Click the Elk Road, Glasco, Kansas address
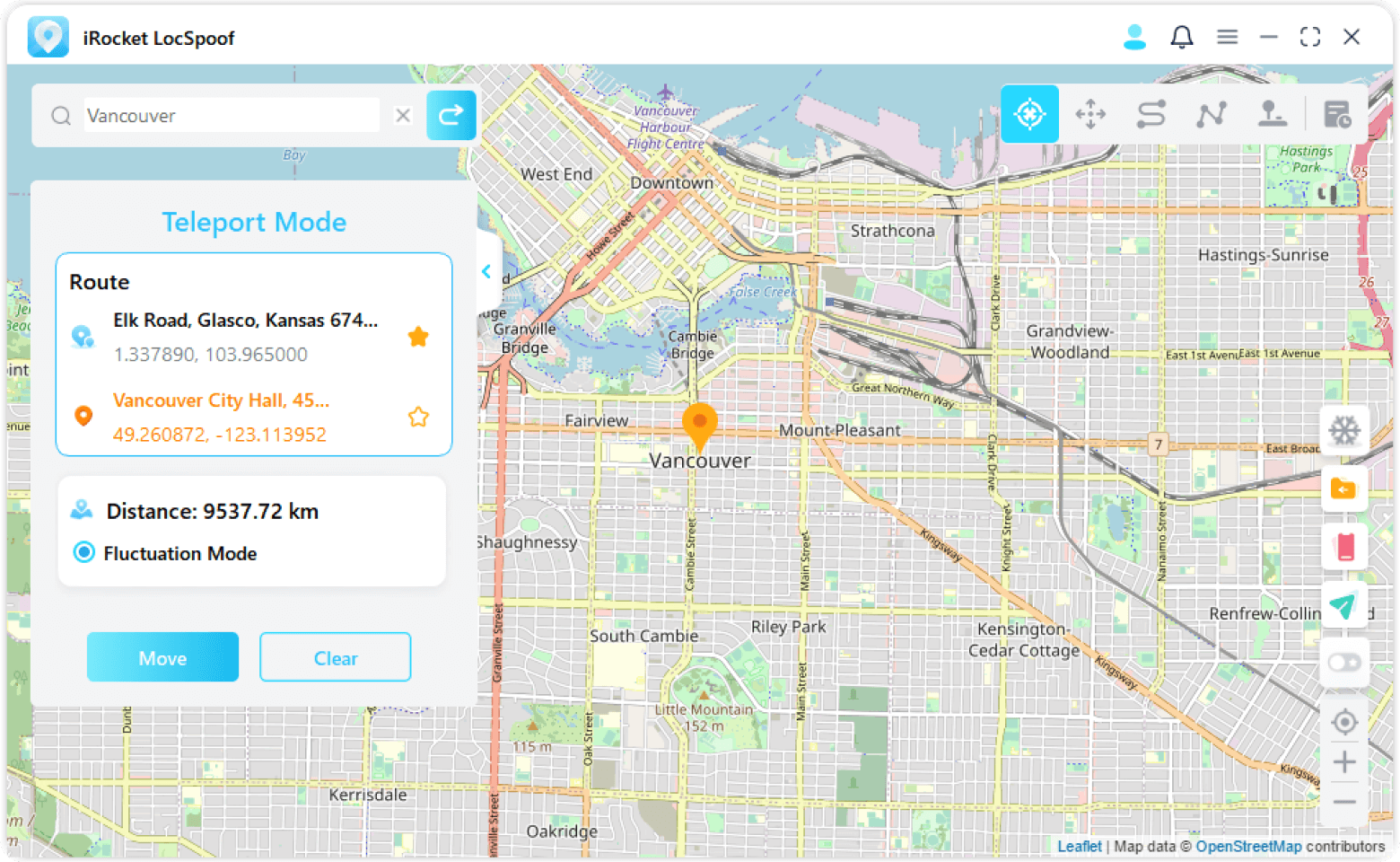This screenshot has height=862, width=1400. point(246,320)
